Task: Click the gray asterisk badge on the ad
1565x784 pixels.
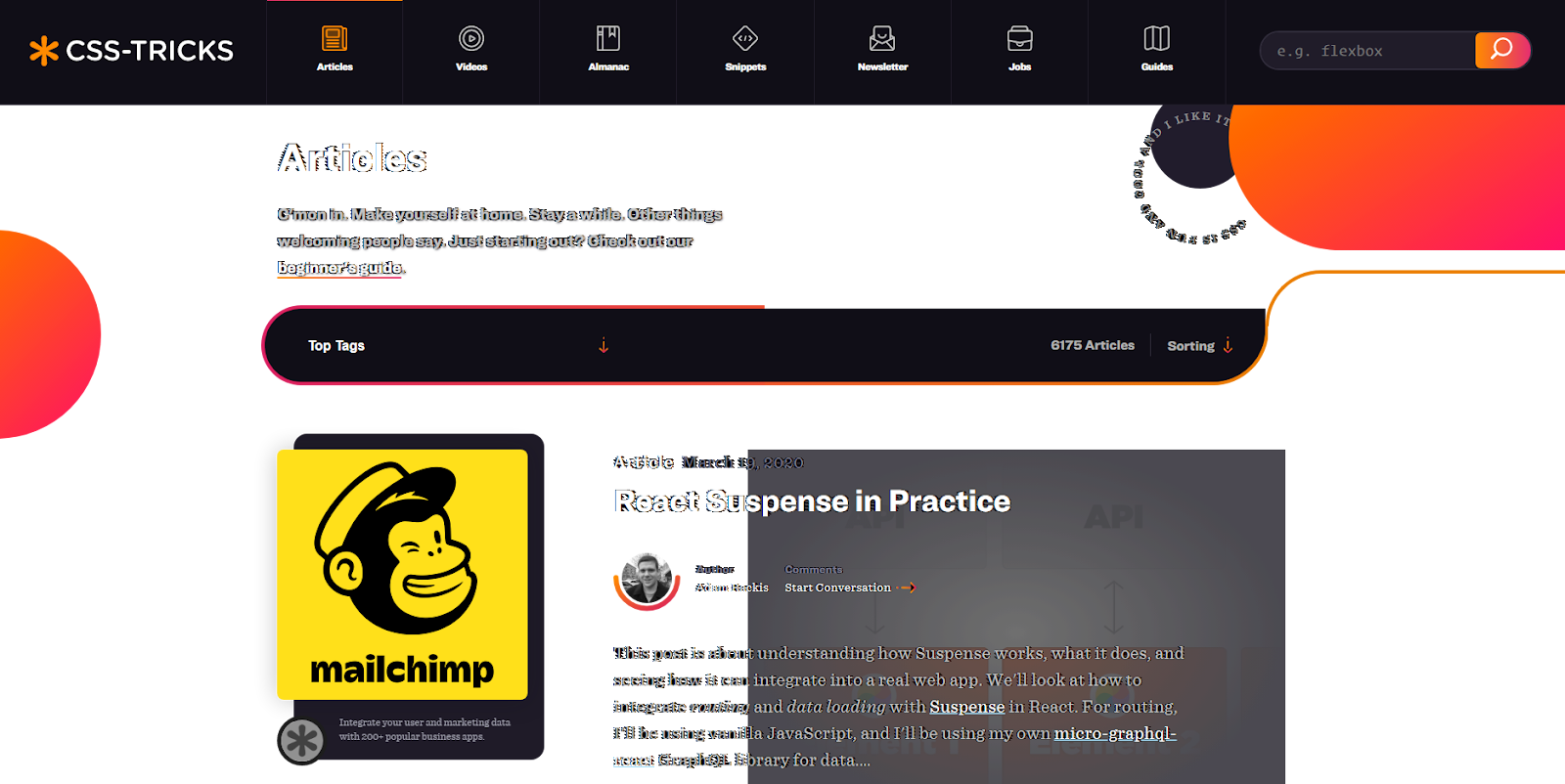Action: tap(301, 740)
